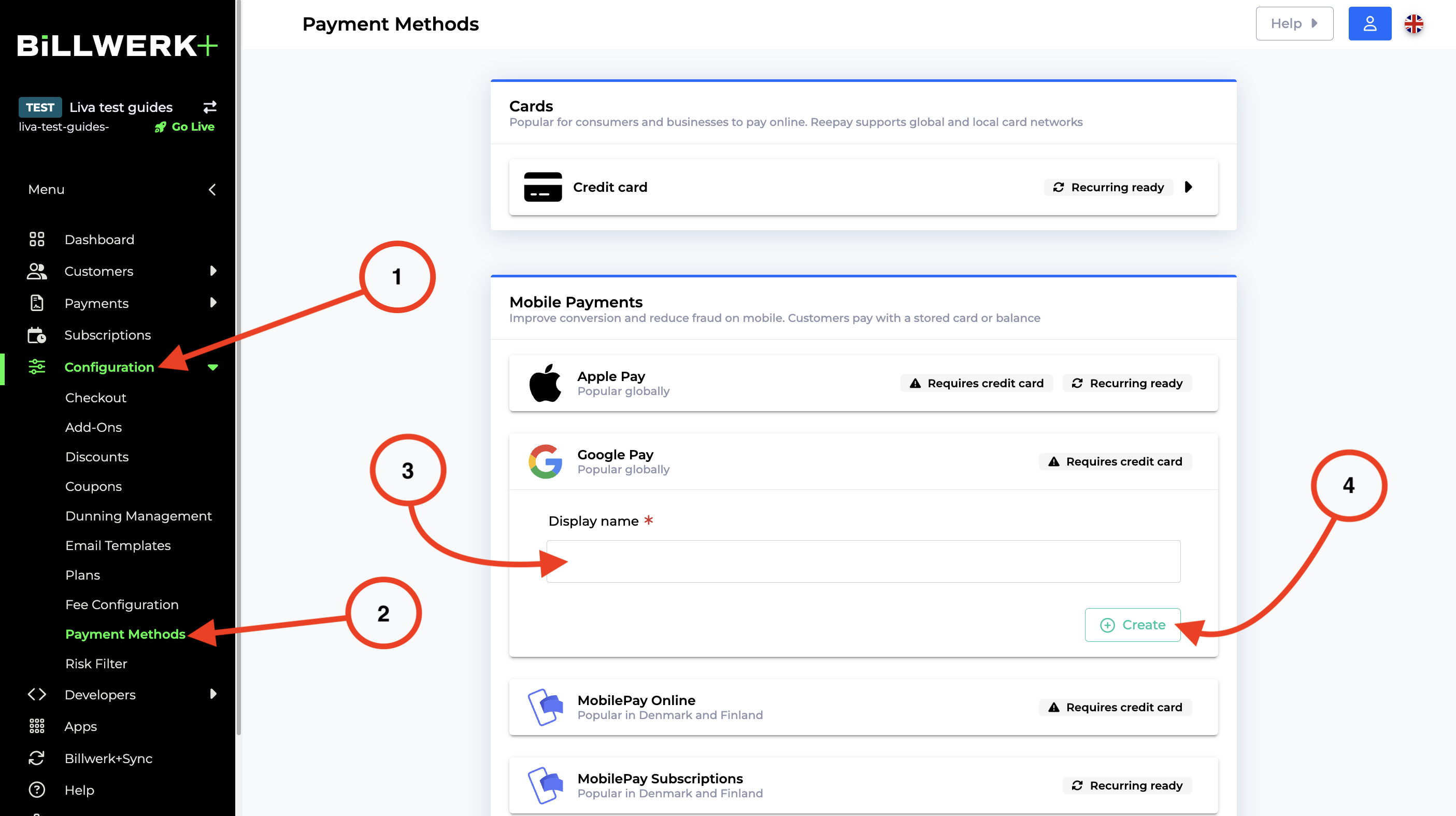
Task: Open Plans in Configuration menu
Action: click(82, 574)
